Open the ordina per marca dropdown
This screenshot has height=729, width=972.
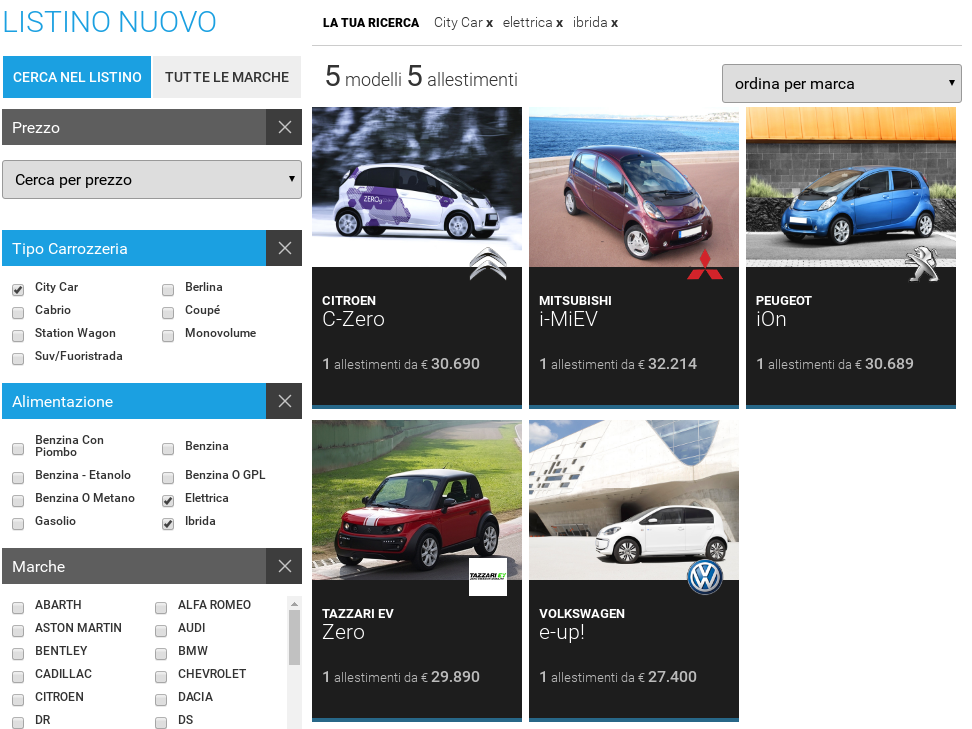[841, 84]
